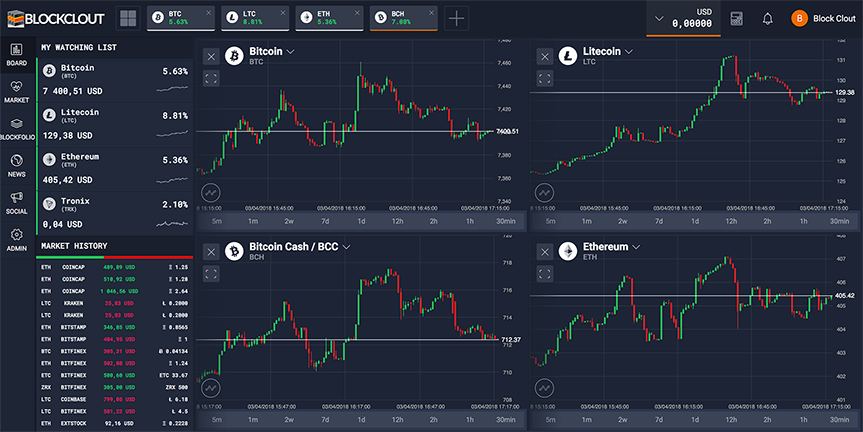This screenshot has width=863, height=432.
Task: Switch to the BCH tab
Action: [403, 18]
